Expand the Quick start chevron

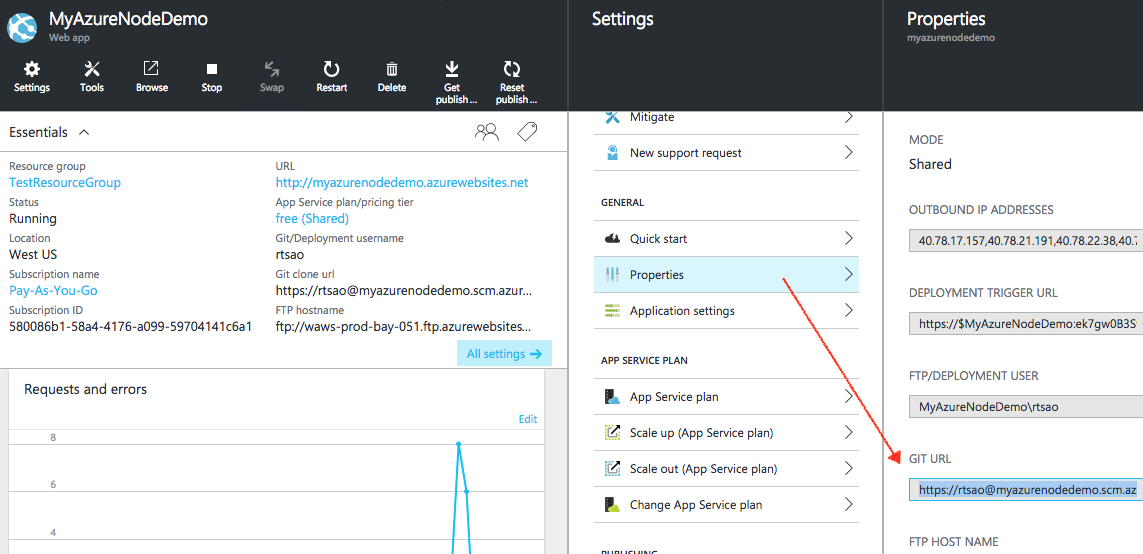(849, 238)
